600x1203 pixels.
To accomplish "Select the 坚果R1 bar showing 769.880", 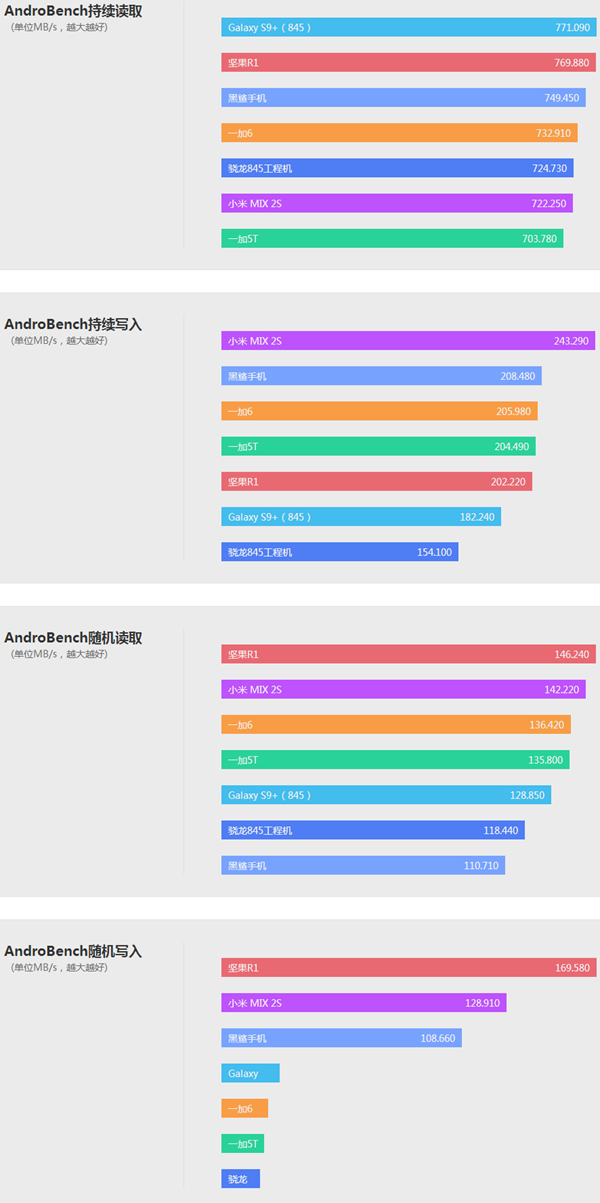I will pos(408,62).
